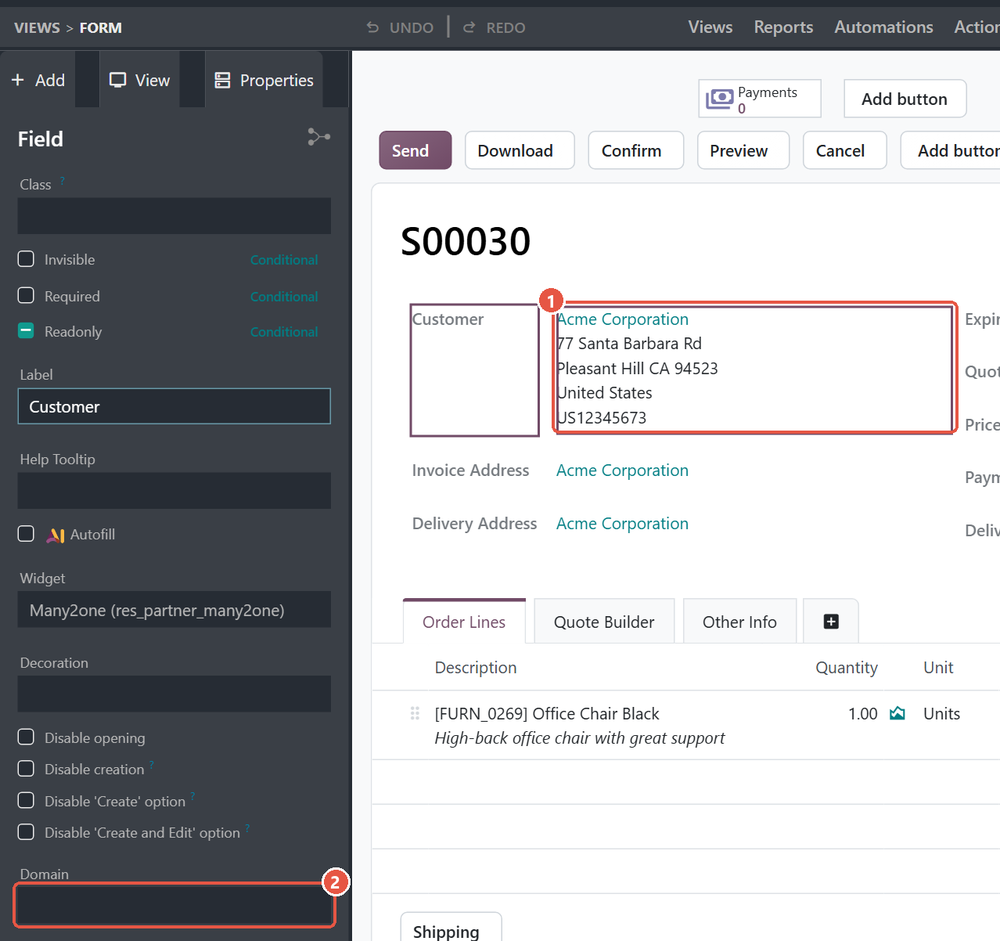The height and width of the screenshot is (941, 1000).
Task: Open the Reports menu
Action: 783,27
